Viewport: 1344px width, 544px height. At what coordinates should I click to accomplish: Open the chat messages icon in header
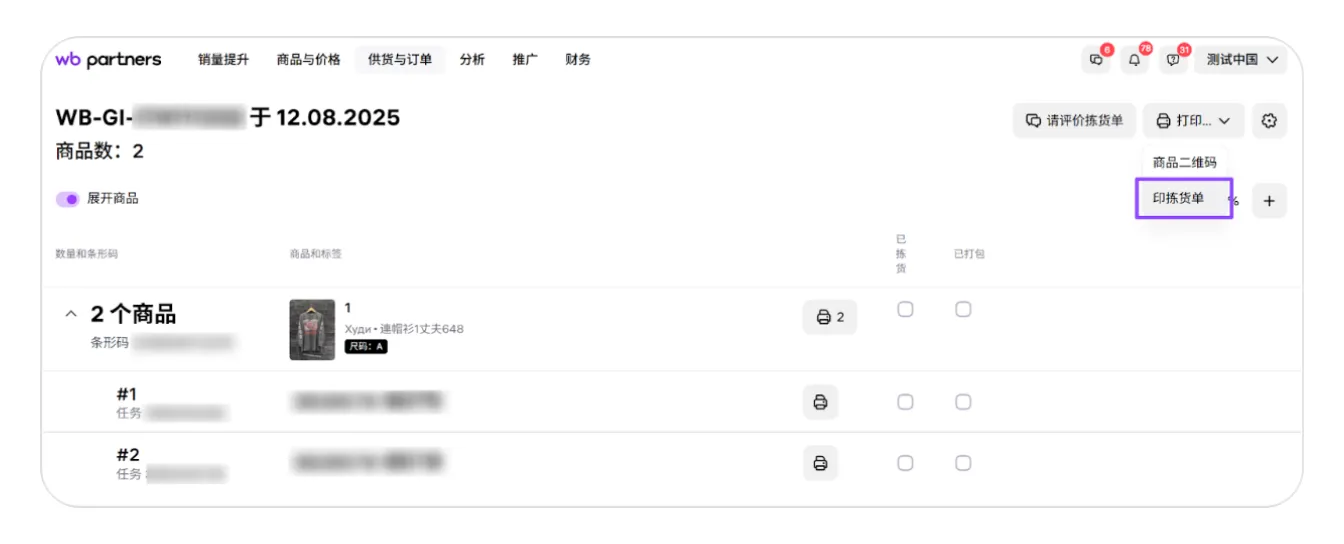(x=1097, y=60)
